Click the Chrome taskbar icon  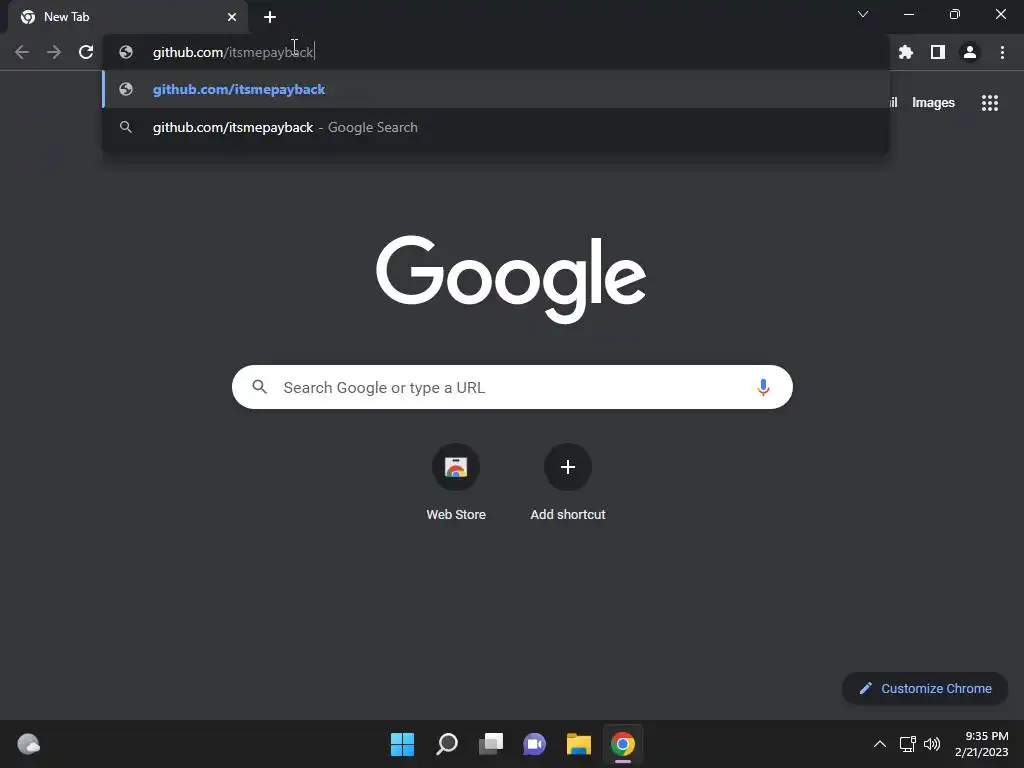(x=622, y=744)
